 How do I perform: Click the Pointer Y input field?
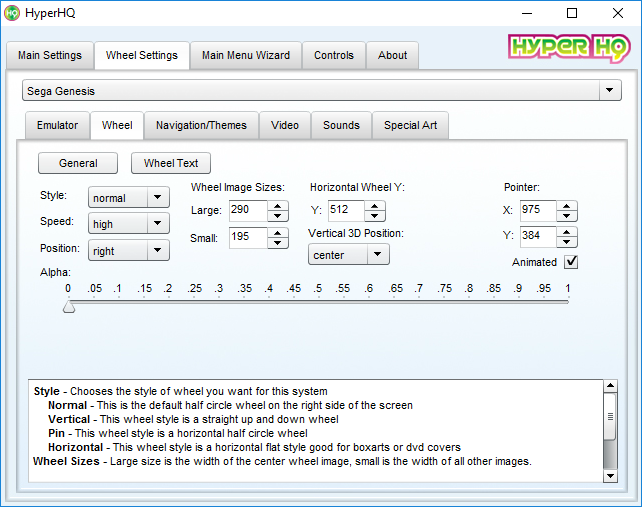coord(538,237)
